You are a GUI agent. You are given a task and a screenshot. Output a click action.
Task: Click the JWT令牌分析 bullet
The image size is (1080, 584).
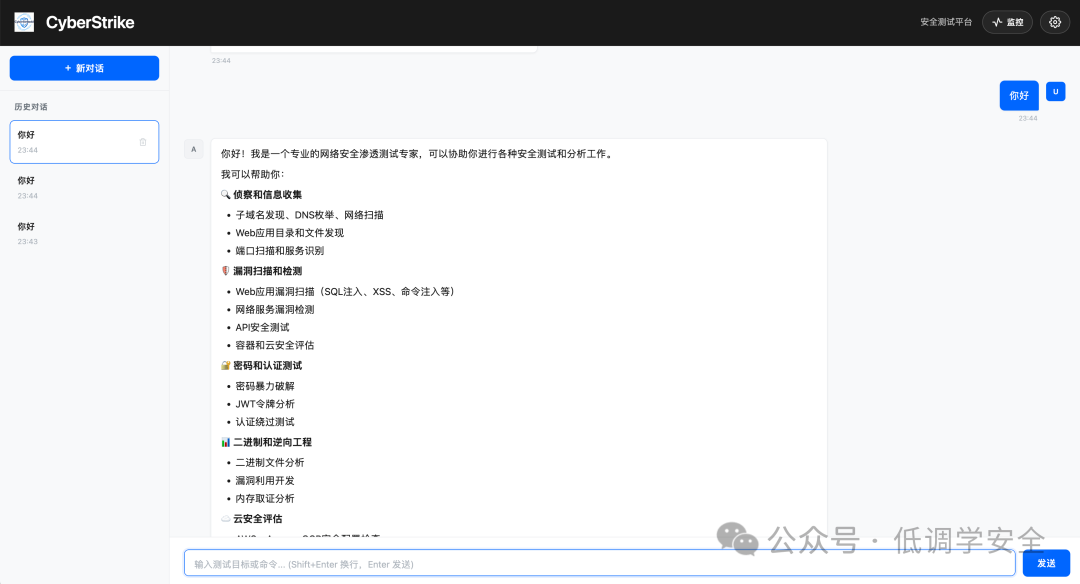tap(265, 404)
